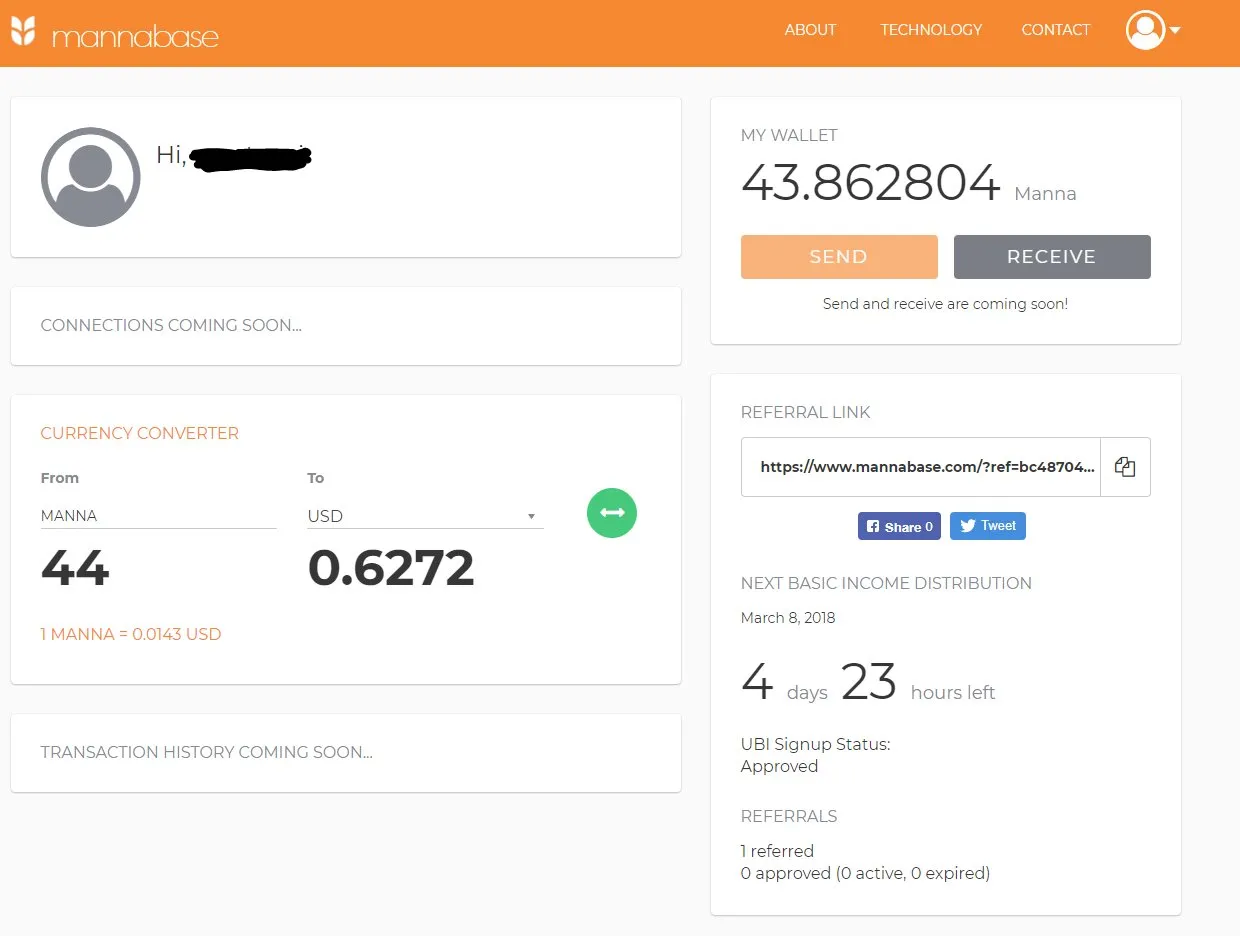Screen dimensions: 1240x936
Task: Tweet the referral link
Action: pyautogui.click(x=987, y=526)
